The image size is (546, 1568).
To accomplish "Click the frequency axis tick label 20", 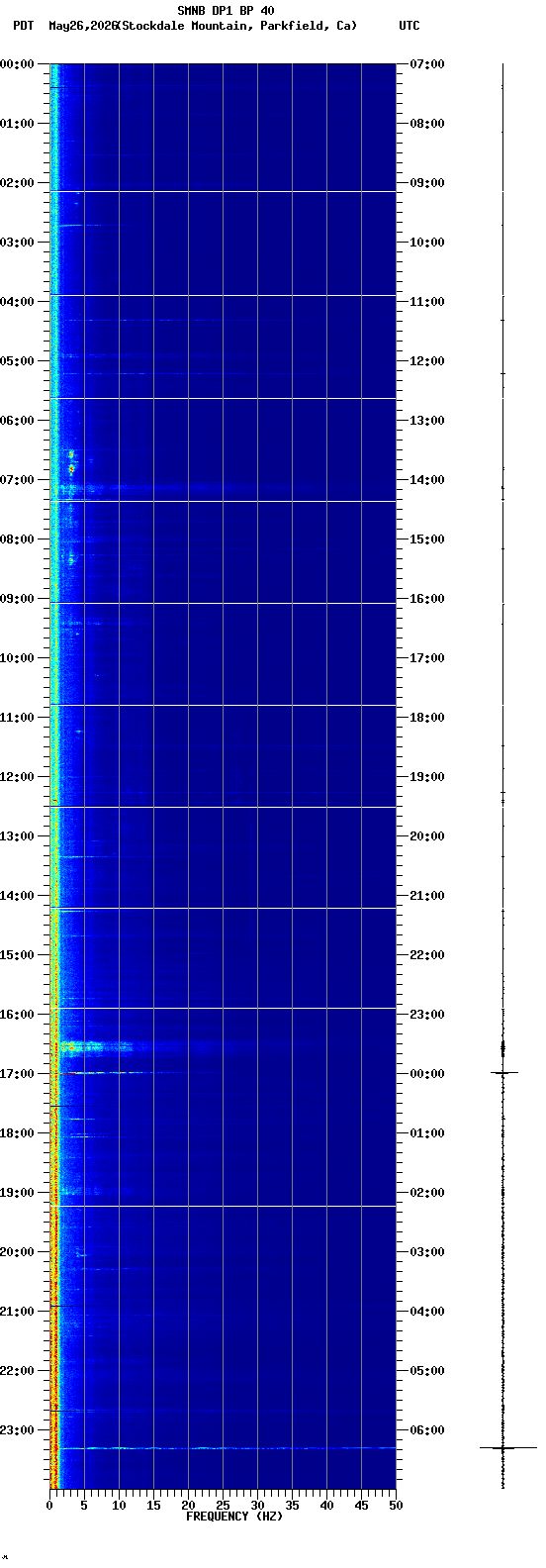I will (188, 1506).
